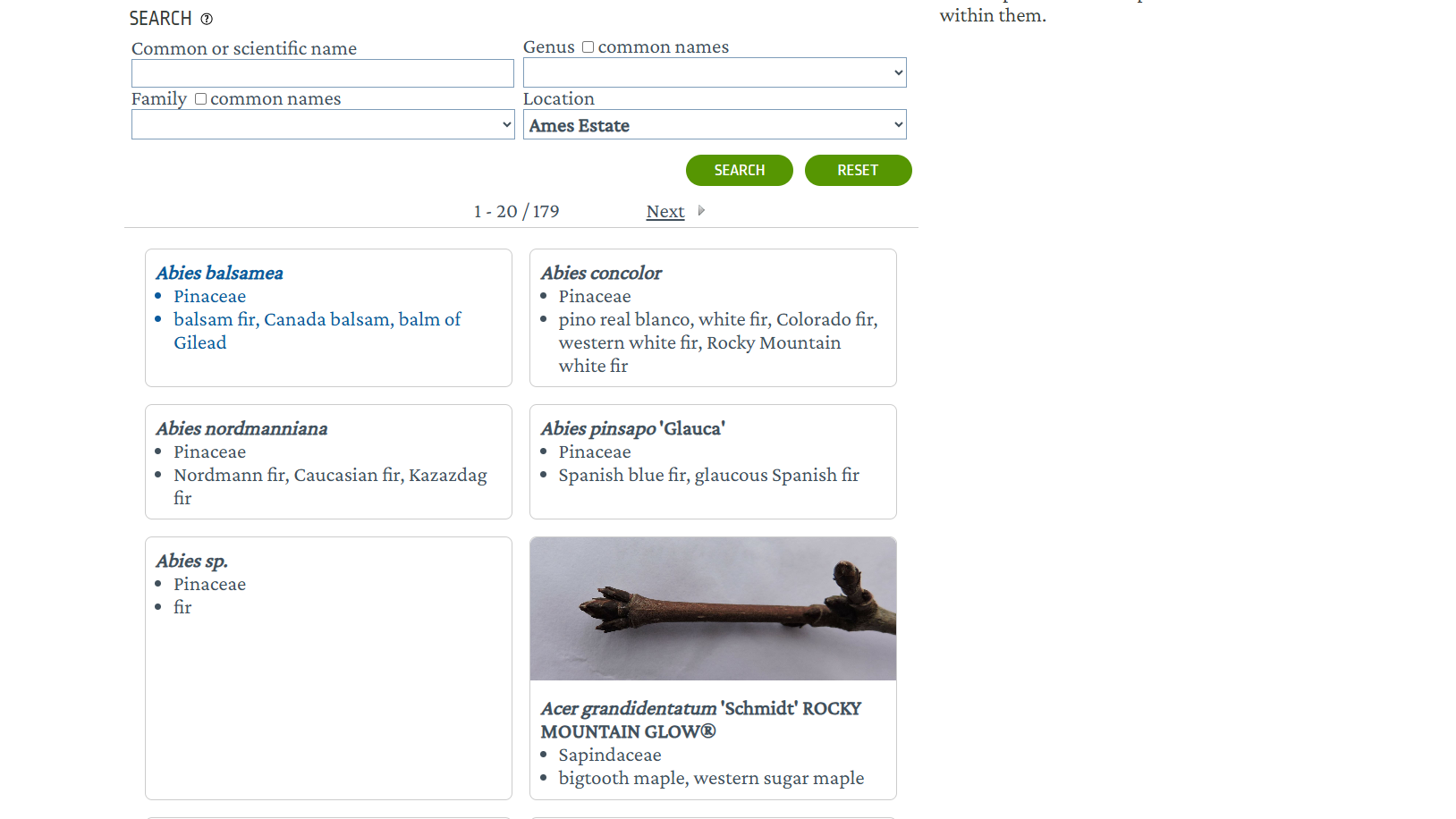This screenshot has height=819, width=1456.
Task: Click the Common or scientific name field
Action: pyautogui.click(x=322, y=72)
